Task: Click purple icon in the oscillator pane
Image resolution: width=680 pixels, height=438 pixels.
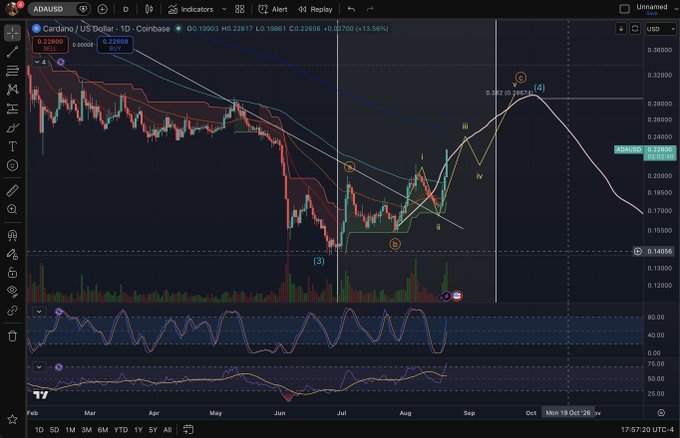Action: tap(59, 311)
